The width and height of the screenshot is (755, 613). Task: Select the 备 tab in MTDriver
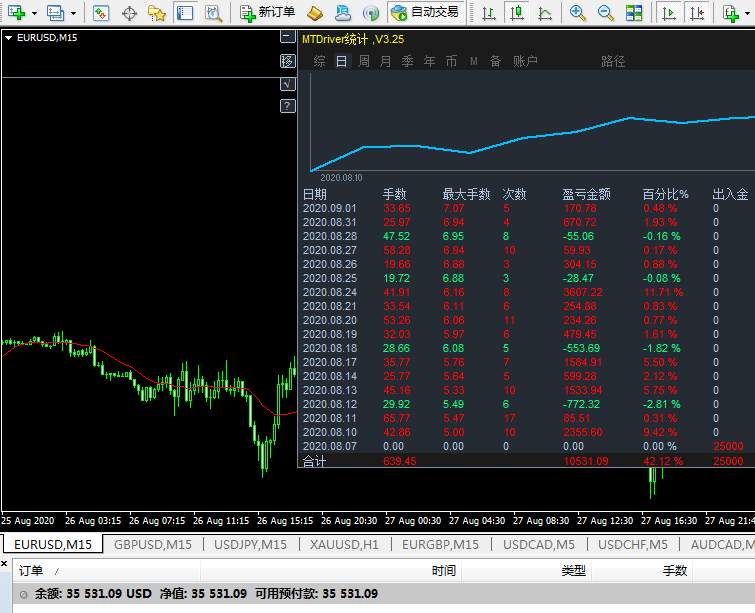pos(495,61)
